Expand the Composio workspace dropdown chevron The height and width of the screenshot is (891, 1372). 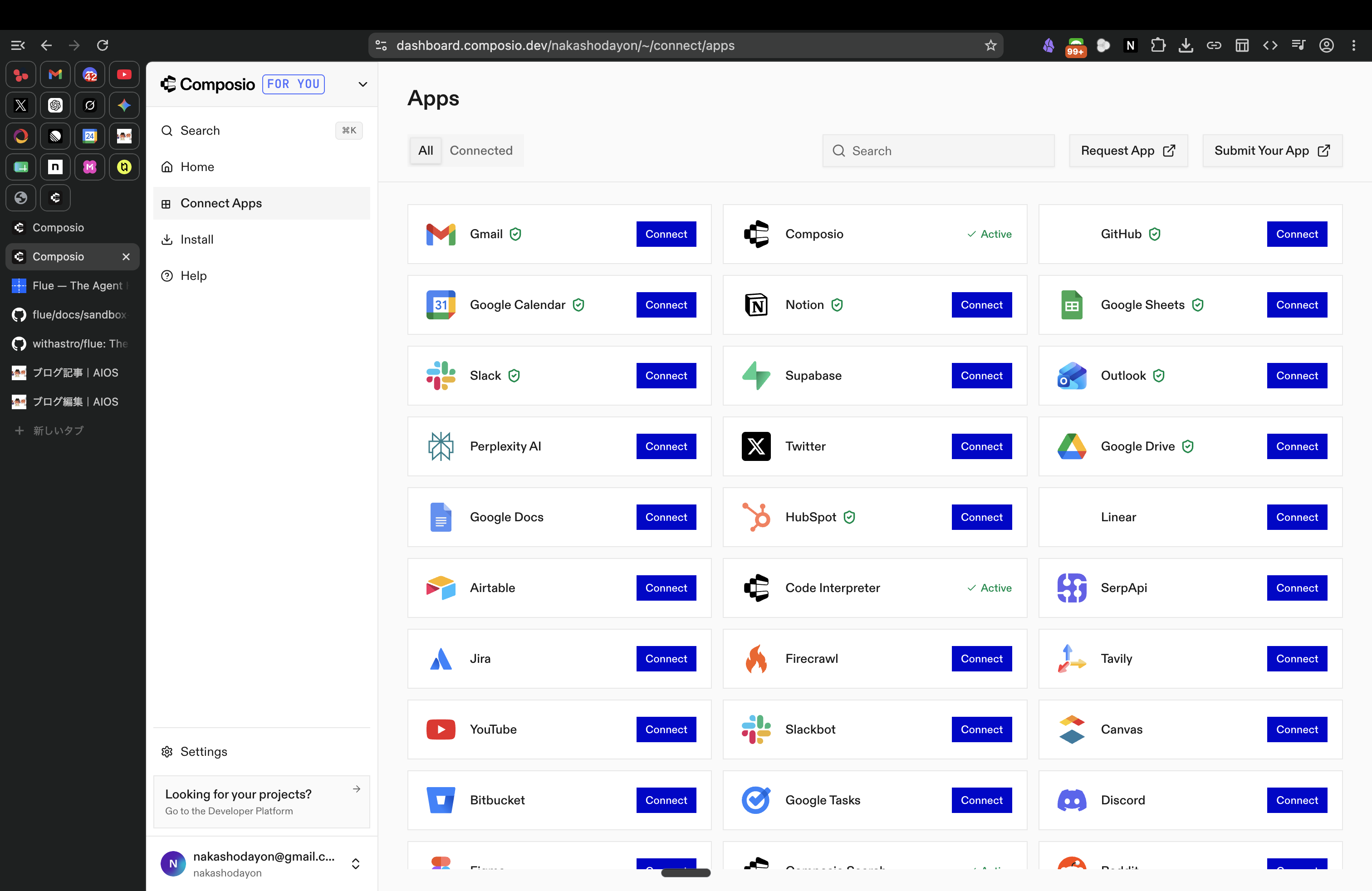[363, 84]
